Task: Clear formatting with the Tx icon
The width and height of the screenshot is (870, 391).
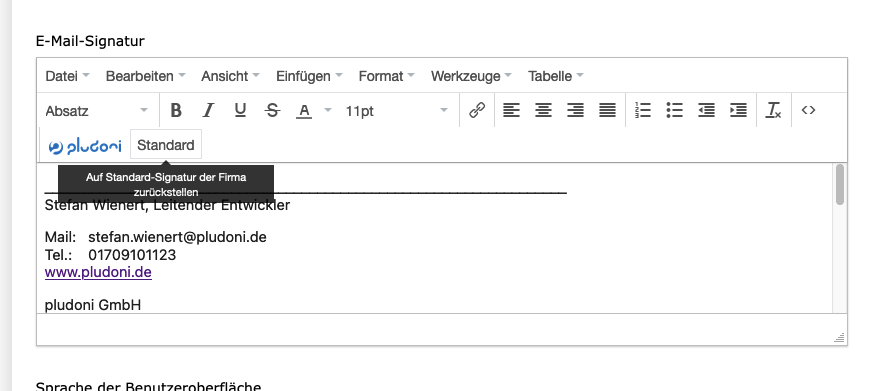Action: pos(773,110)
